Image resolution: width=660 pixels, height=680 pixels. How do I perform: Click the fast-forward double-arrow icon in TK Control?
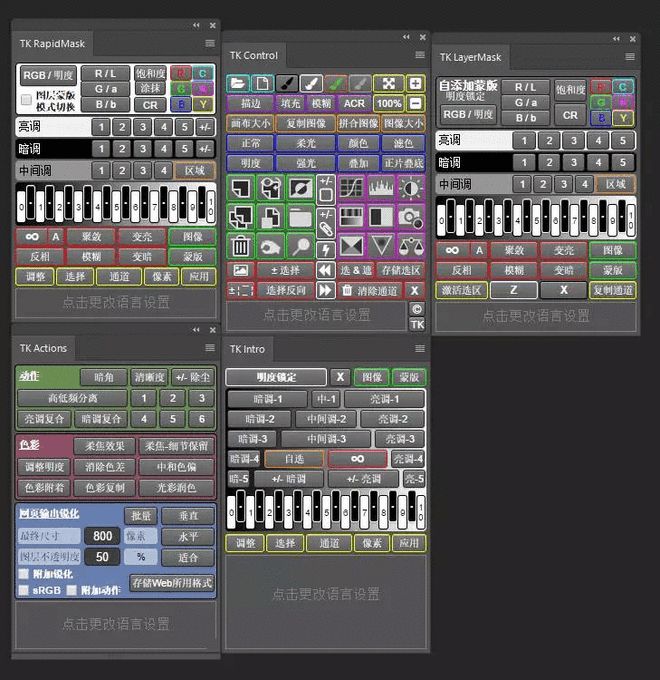tap(325, 290)
